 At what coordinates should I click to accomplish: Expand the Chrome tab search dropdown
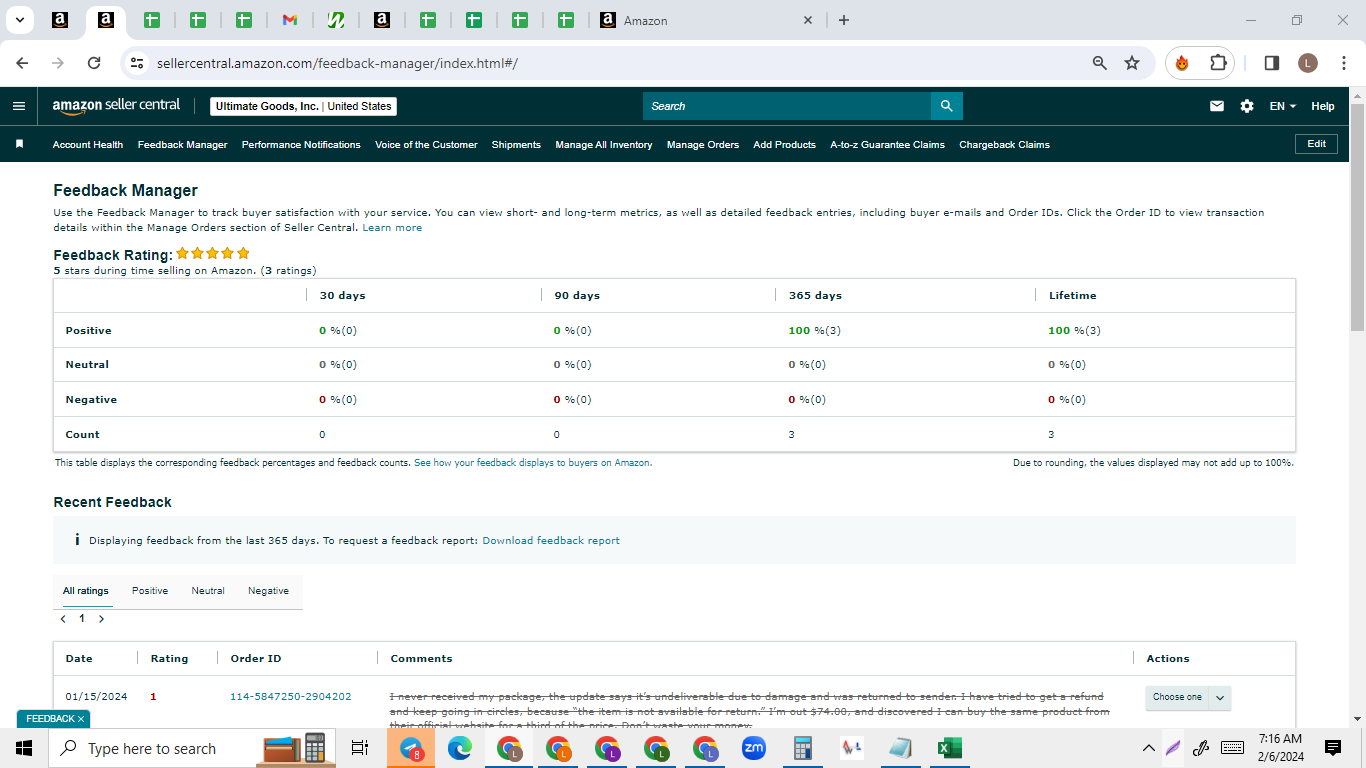[19, 20]
